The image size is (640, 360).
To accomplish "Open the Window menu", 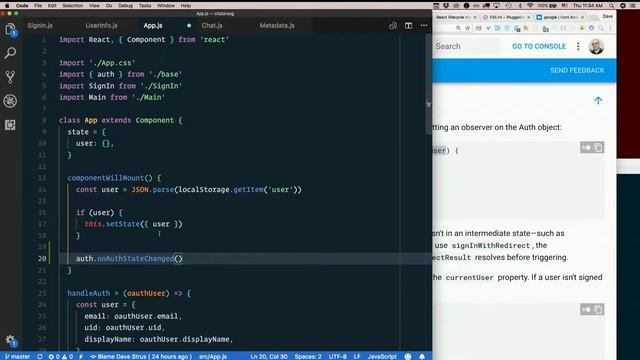I will tap(166, 6).
